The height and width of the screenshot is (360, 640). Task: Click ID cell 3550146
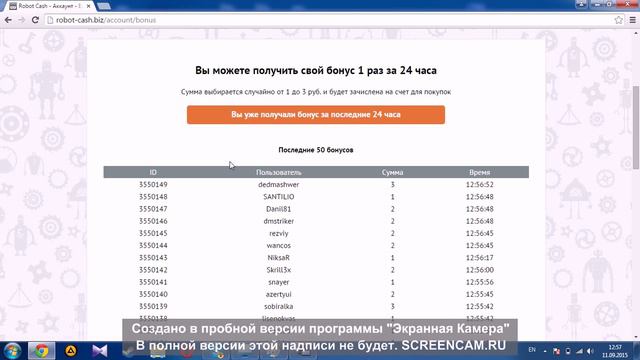[x=153, y=221]
